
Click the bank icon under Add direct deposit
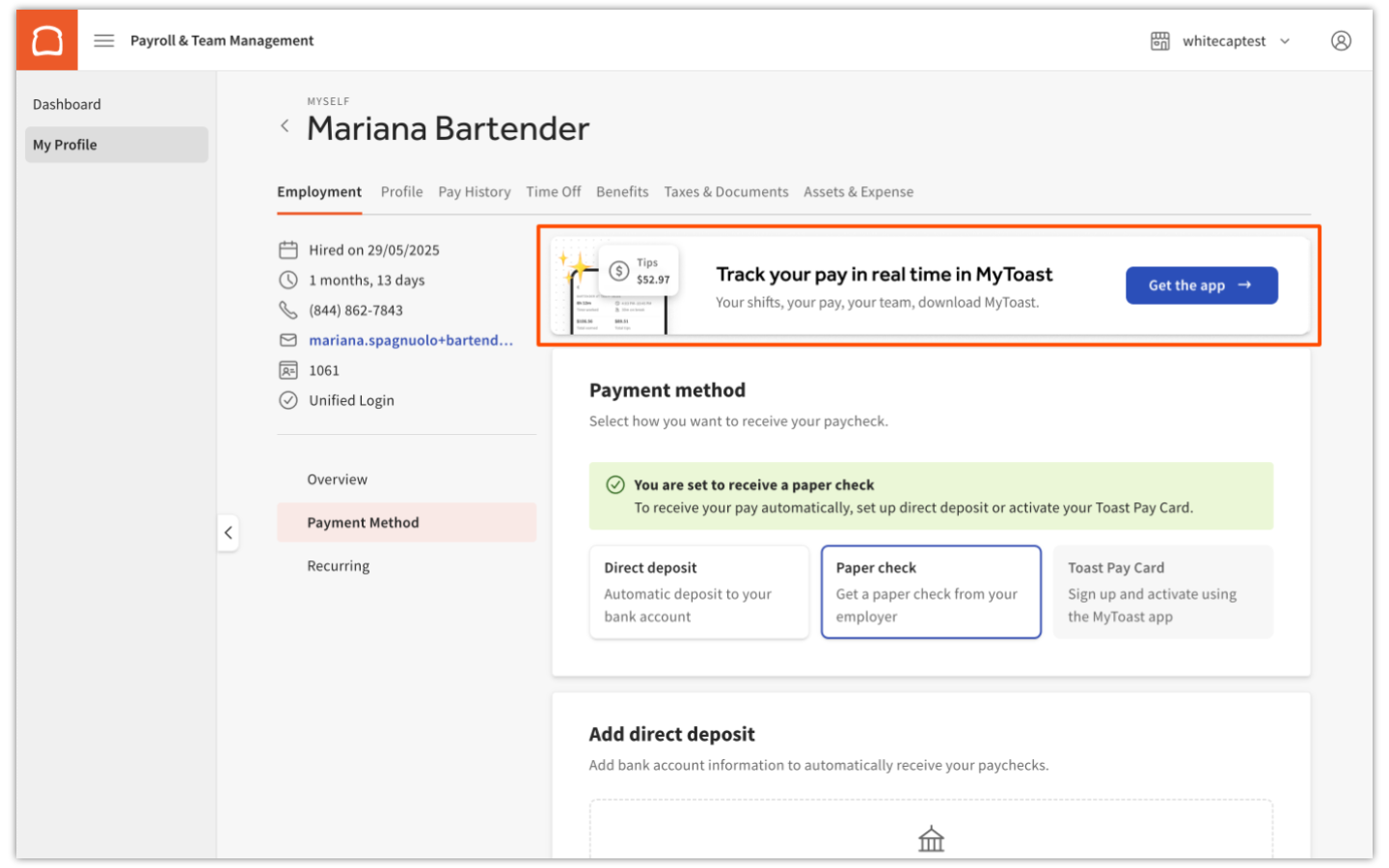(930, 838)
